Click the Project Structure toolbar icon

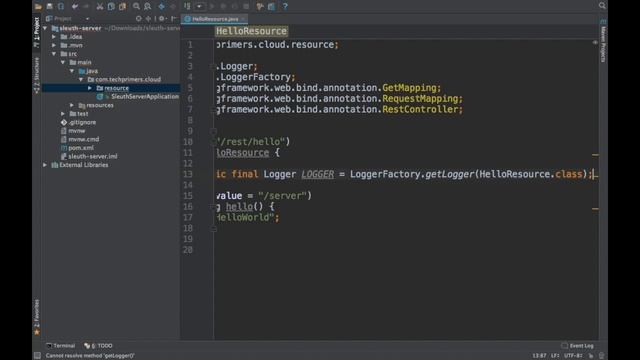(260, 6)
